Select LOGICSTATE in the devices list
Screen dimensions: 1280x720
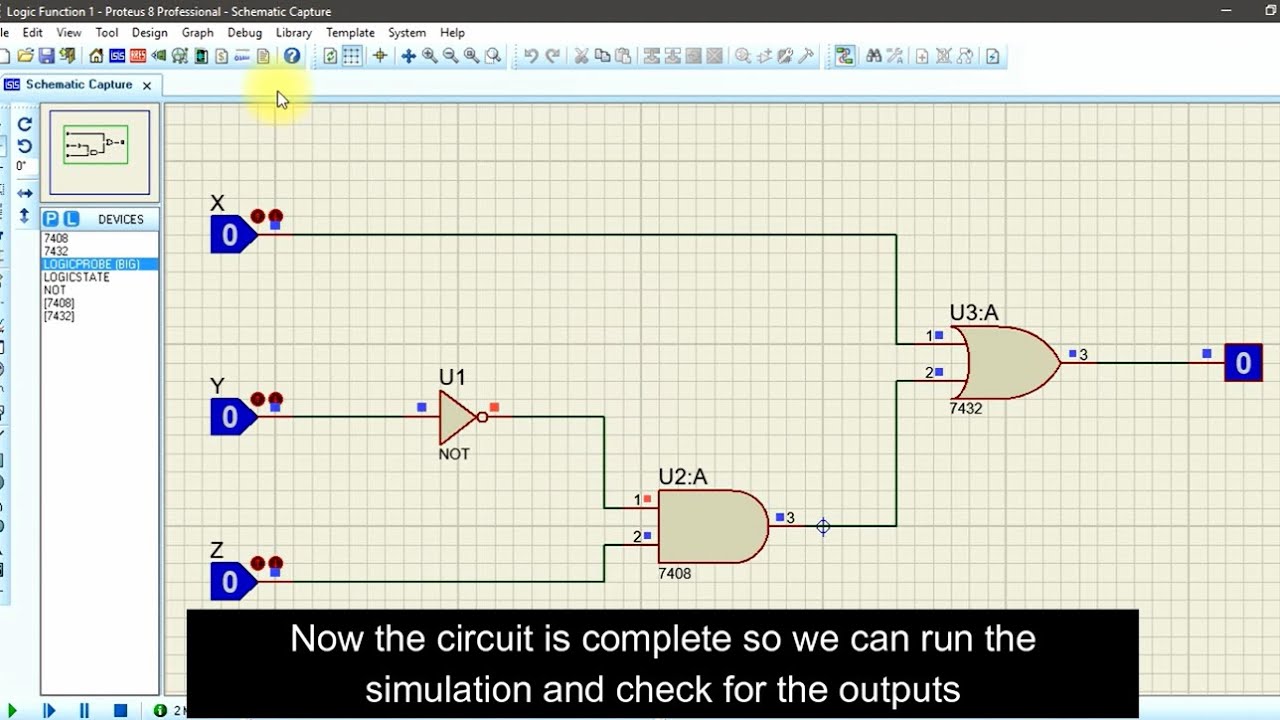[x=76, y=277]
